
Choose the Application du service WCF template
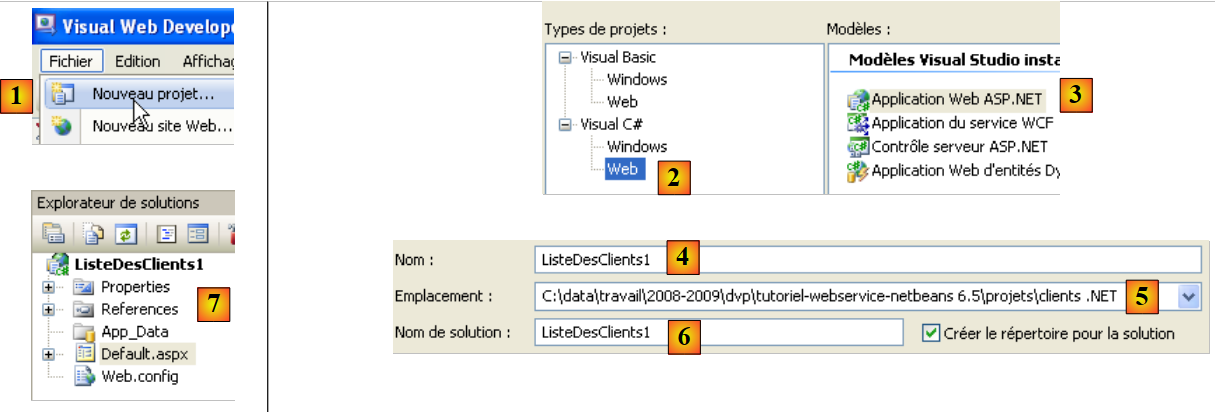tap(961, 123)
